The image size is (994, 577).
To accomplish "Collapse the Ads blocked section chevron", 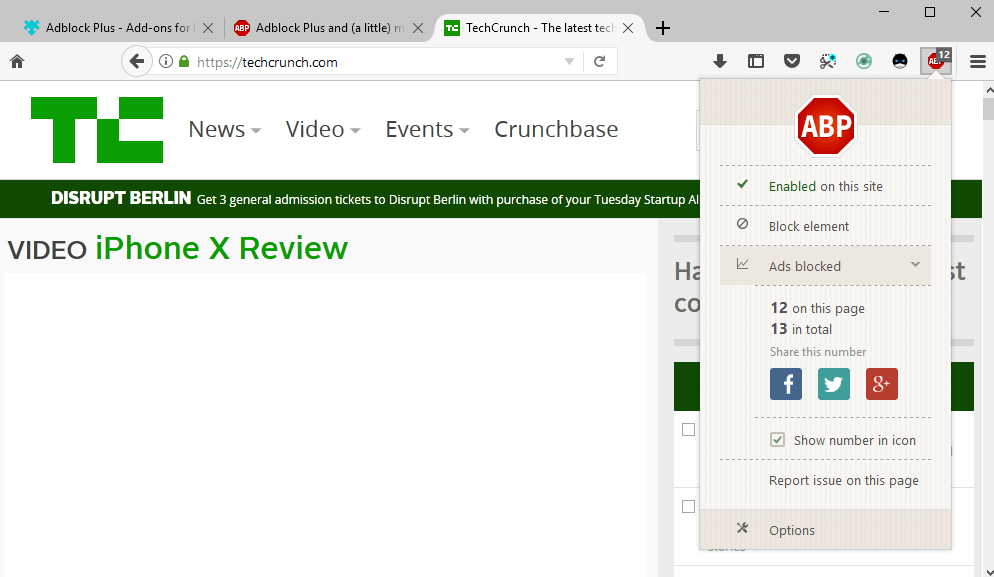I will pyautogui.click(x=915, y=264).
